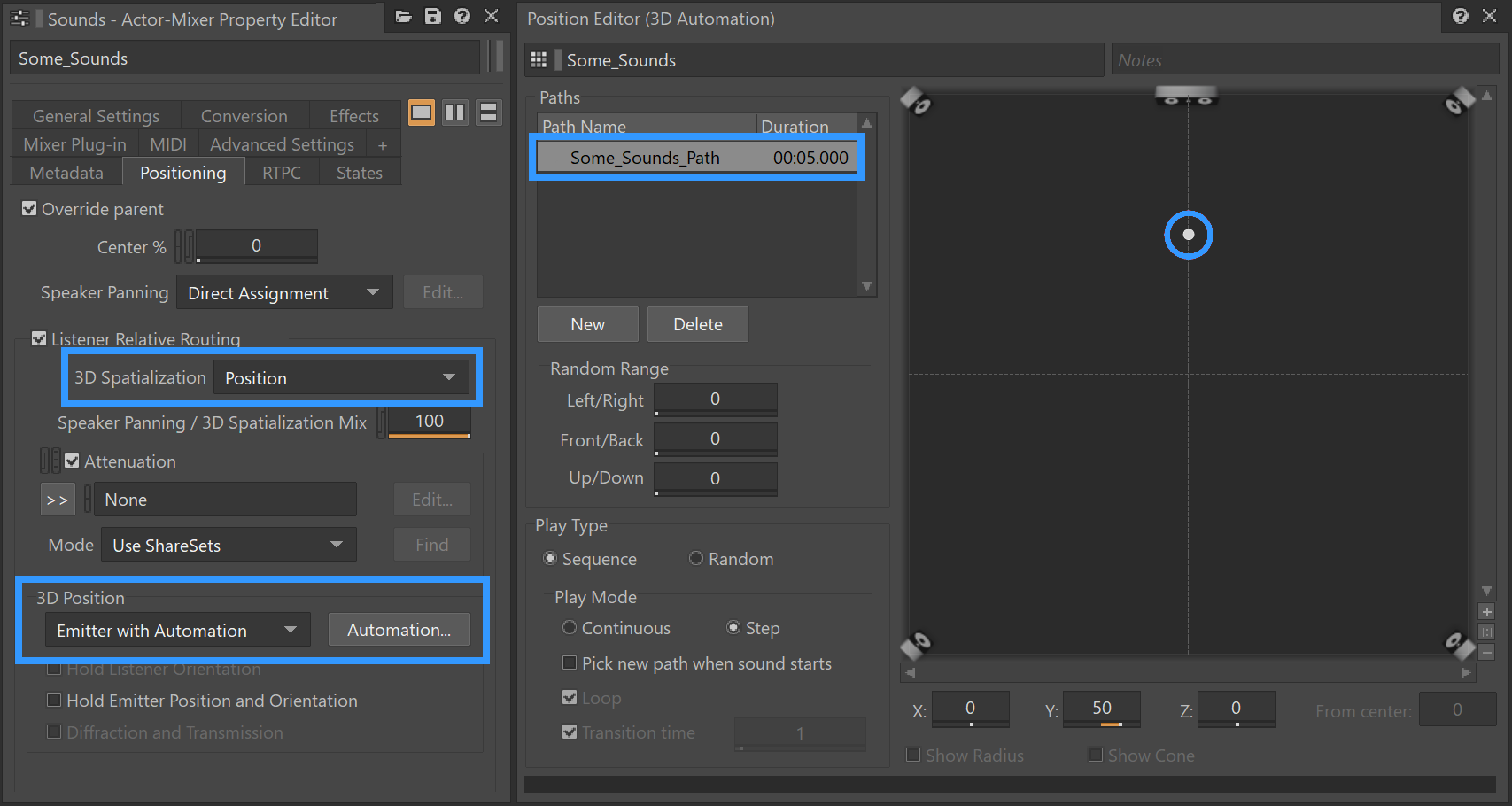Select the two-column split layout icon
The width and height of the screenshot is (1512, 806).
coord(454,112)
